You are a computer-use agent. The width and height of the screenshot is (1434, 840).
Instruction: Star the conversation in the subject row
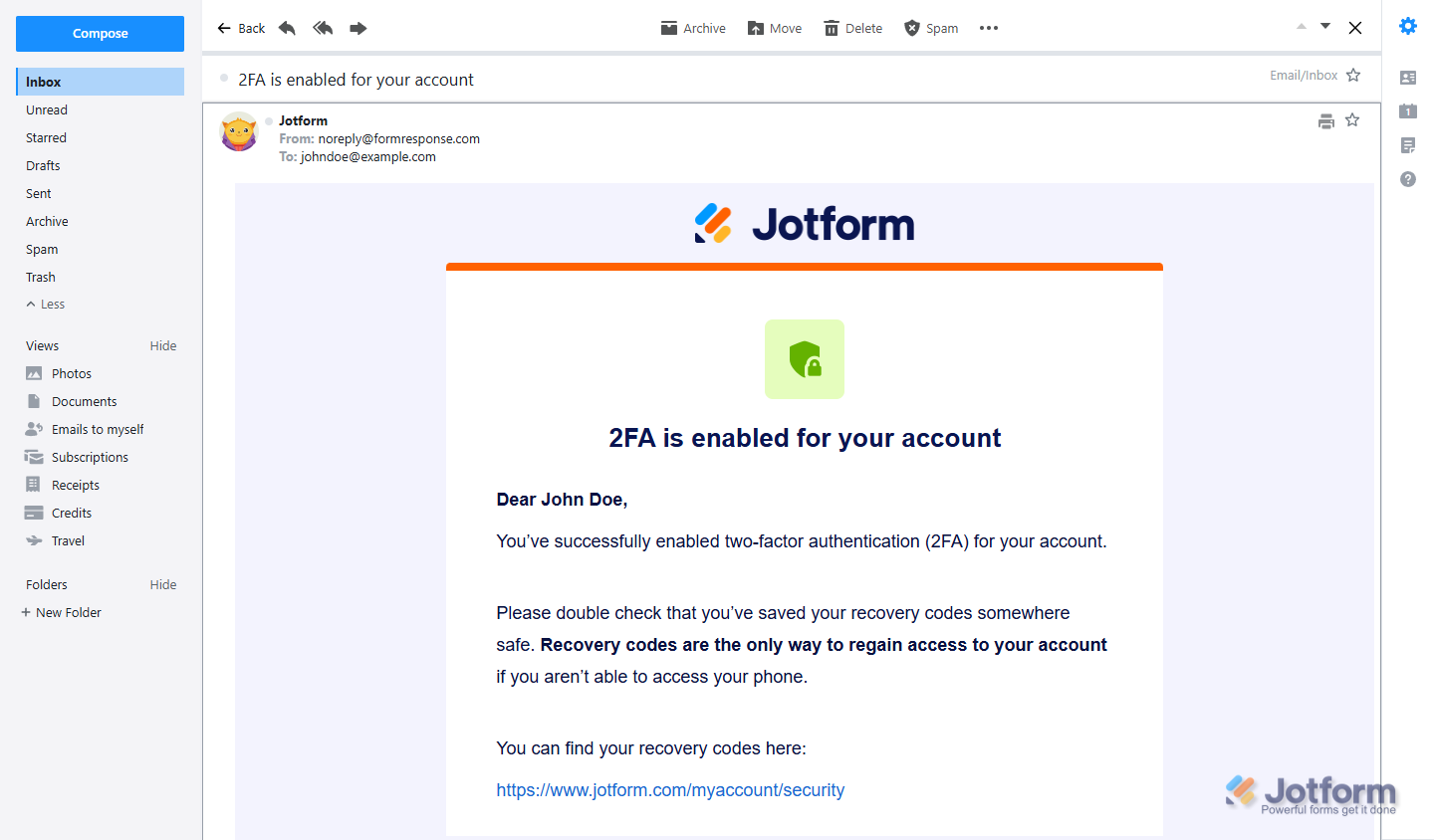click(x=1353, y=75)
